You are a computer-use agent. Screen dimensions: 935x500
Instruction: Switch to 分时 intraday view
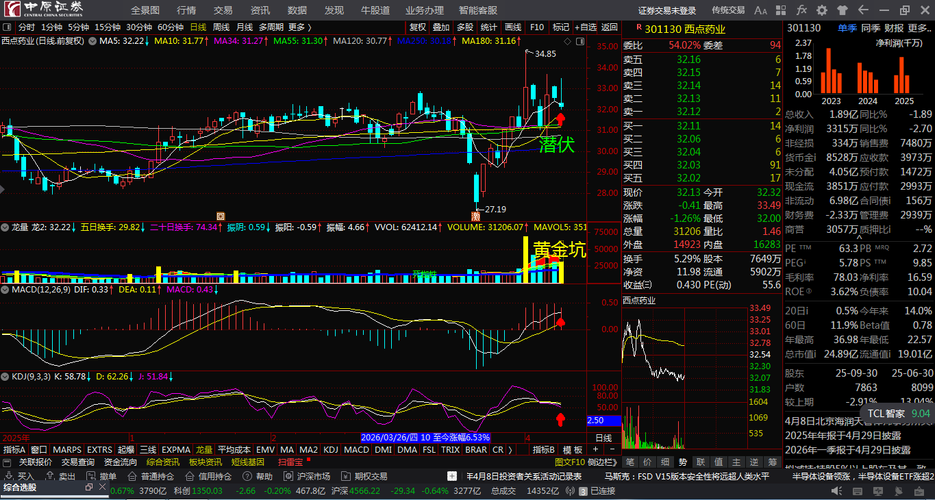pyautogui.click(x=27, y=27)
